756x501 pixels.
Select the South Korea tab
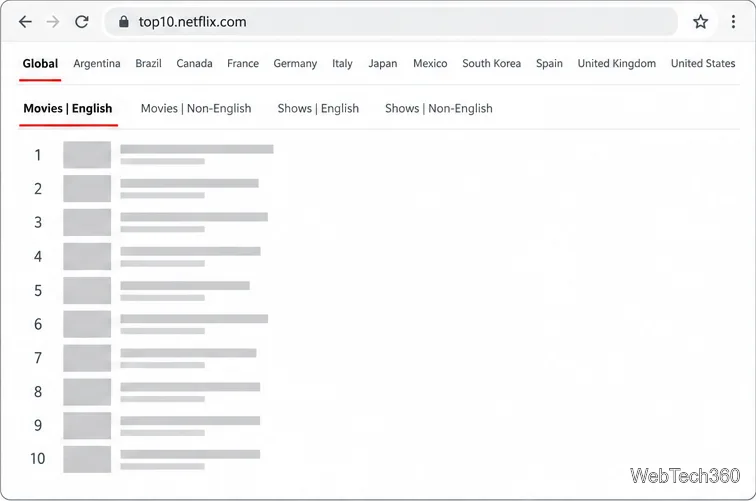tap(491, 64)
